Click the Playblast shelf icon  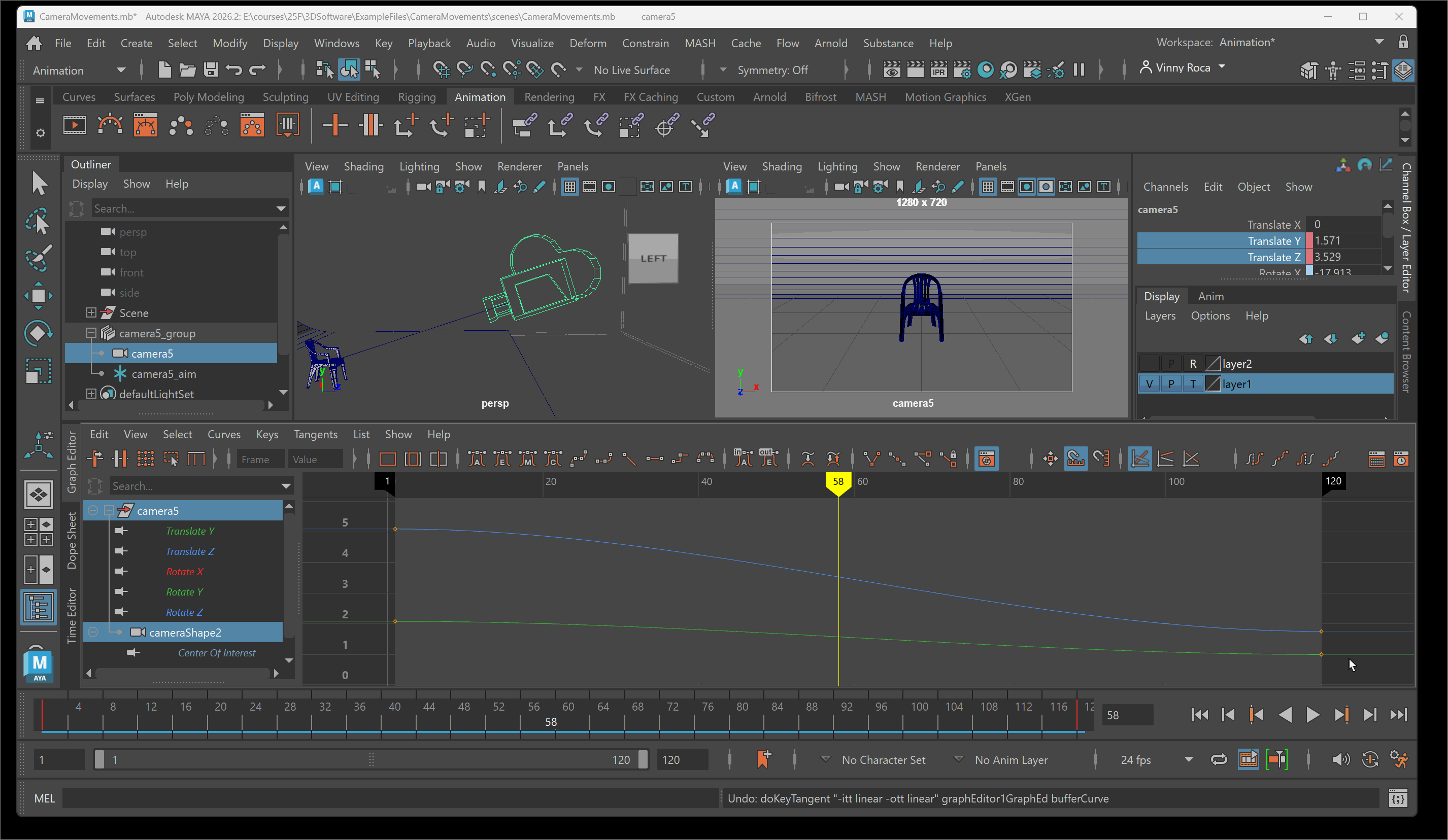pyautogui.click(x=74, y=125)
